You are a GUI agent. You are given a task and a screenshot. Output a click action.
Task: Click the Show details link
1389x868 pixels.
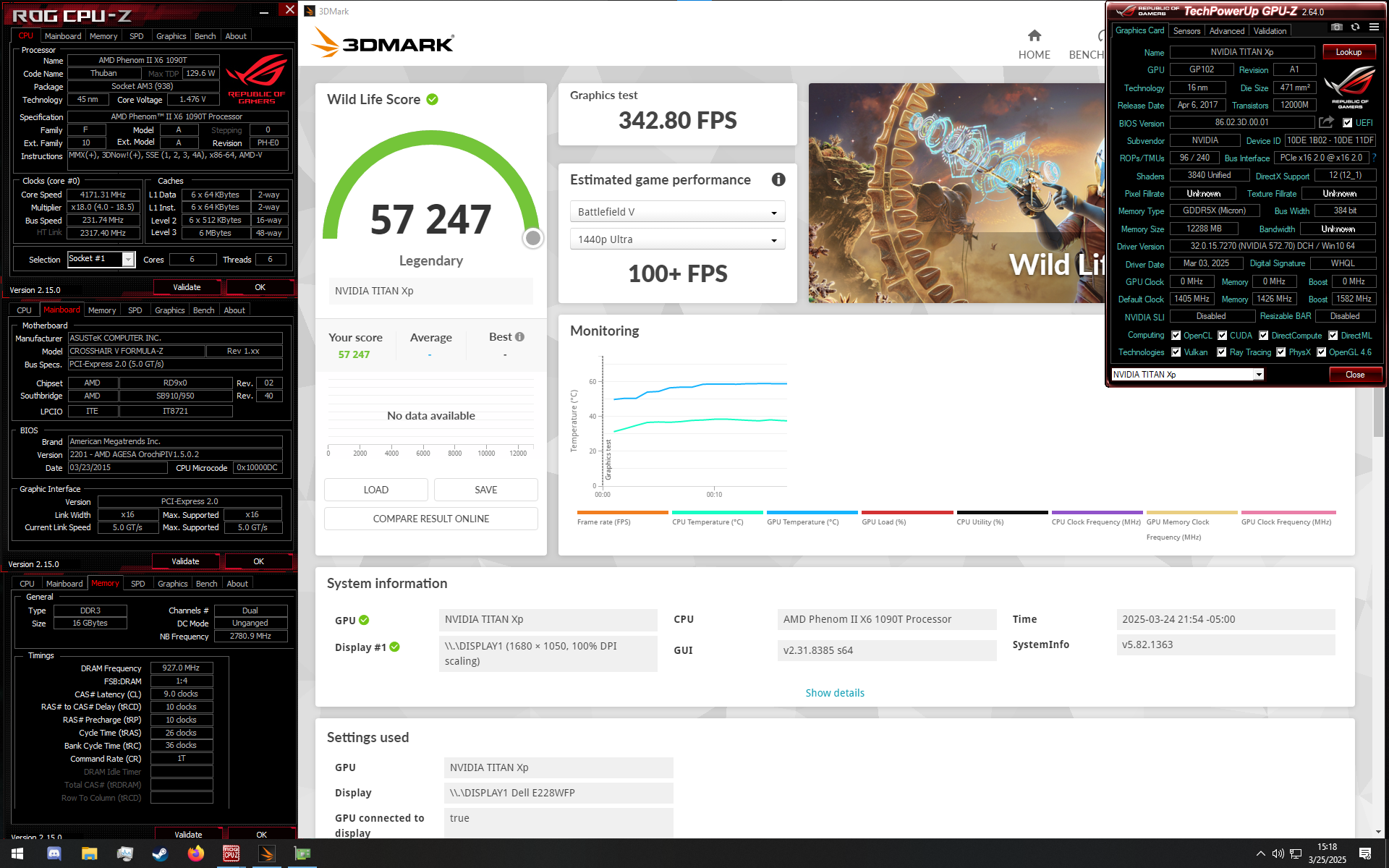tap(835, 693)
